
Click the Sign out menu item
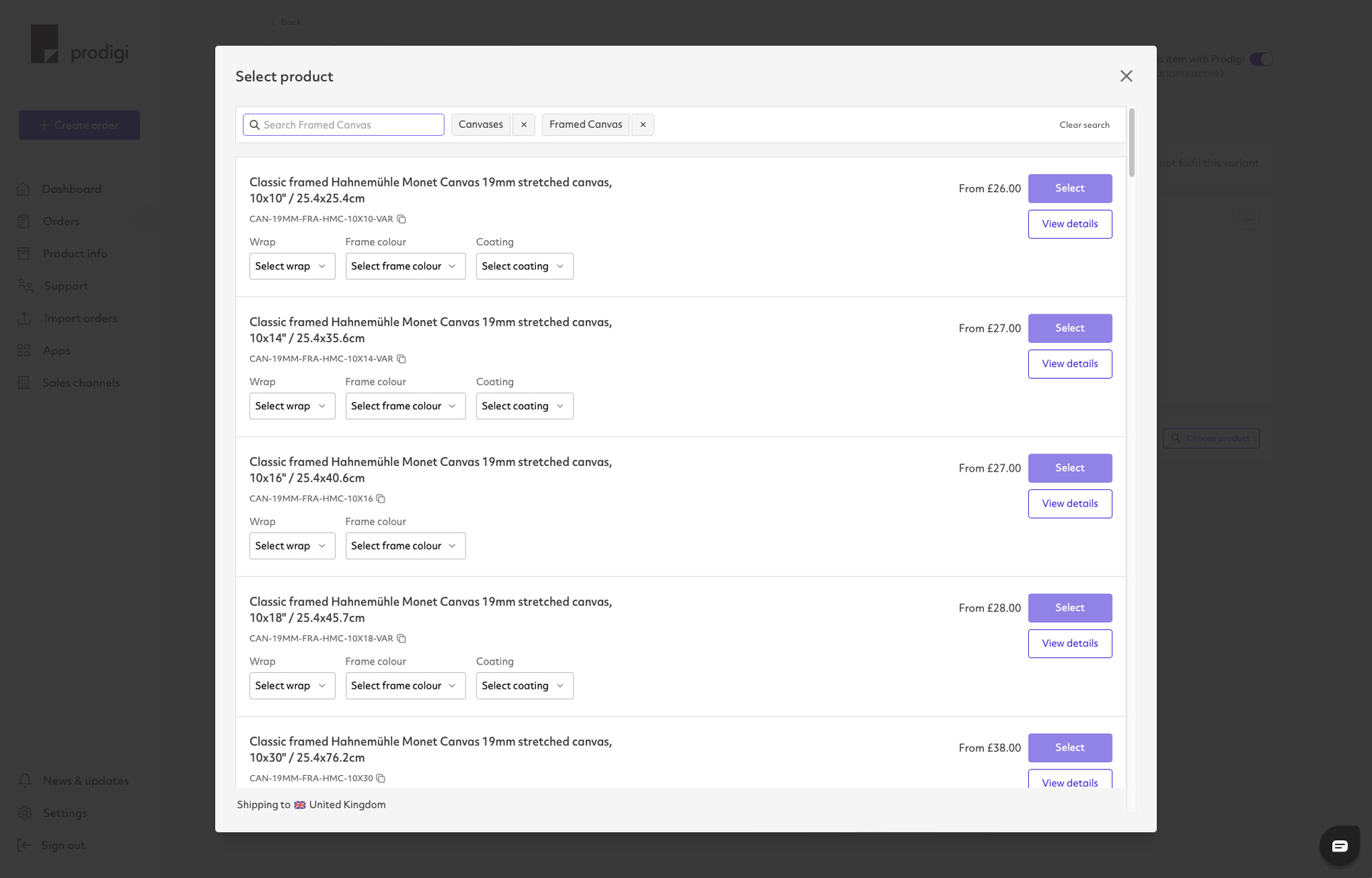tap(63, 844)
